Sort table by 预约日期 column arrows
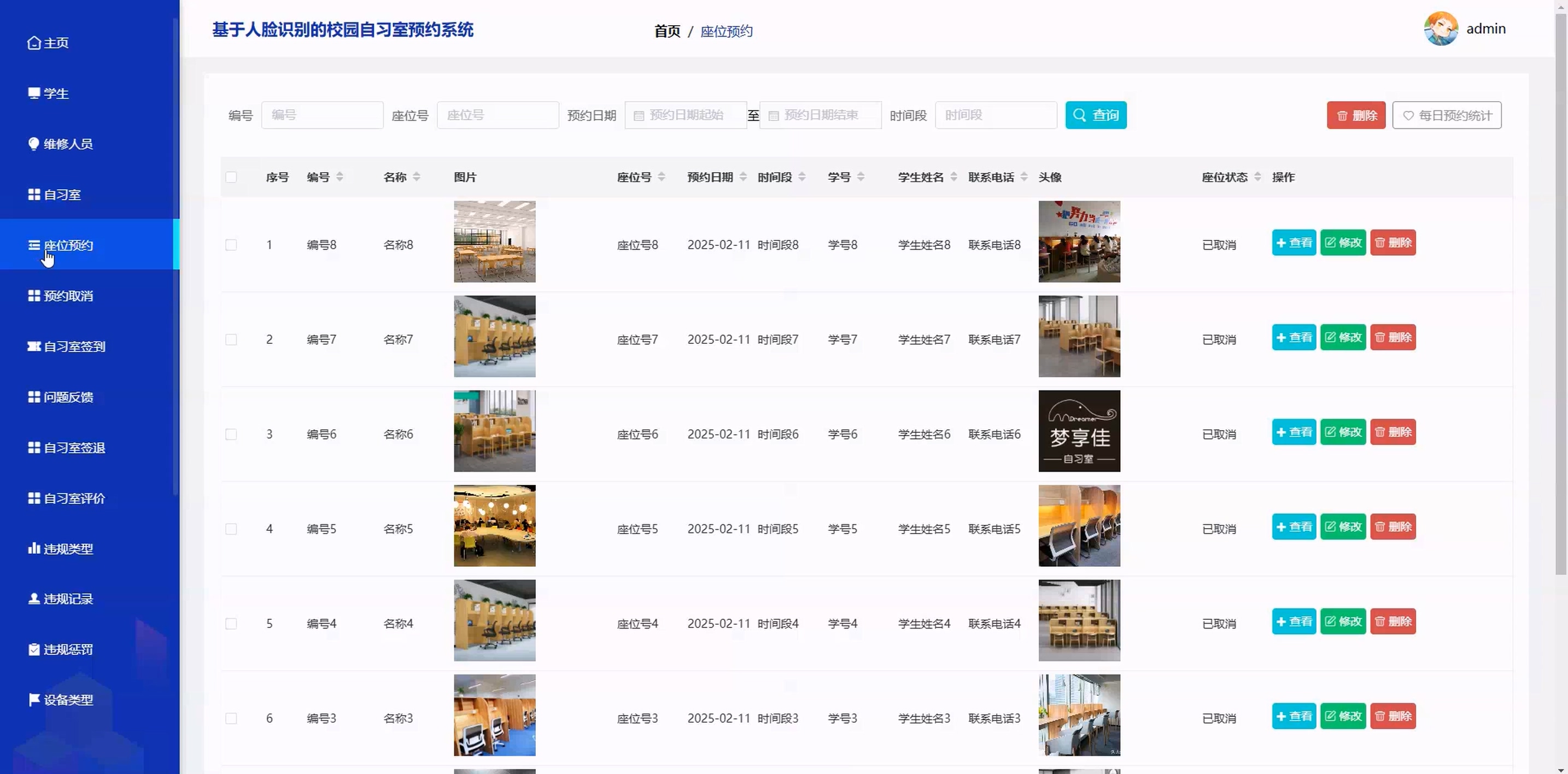The height and width of the screenshot is (774, 1568). point(742,177)
